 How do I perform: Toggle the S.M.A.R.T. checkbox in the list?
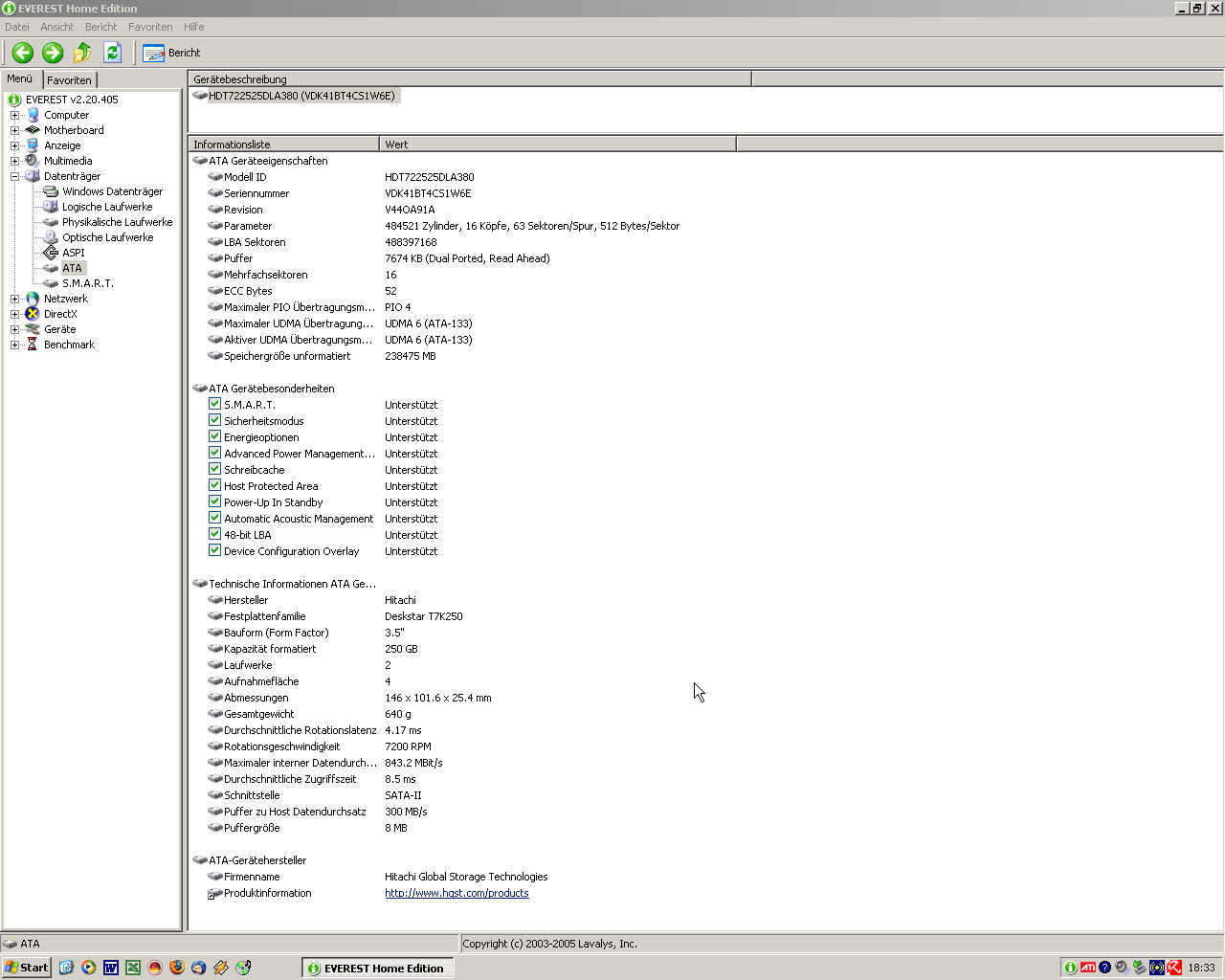pyautogui.click(x=214, y=404)
